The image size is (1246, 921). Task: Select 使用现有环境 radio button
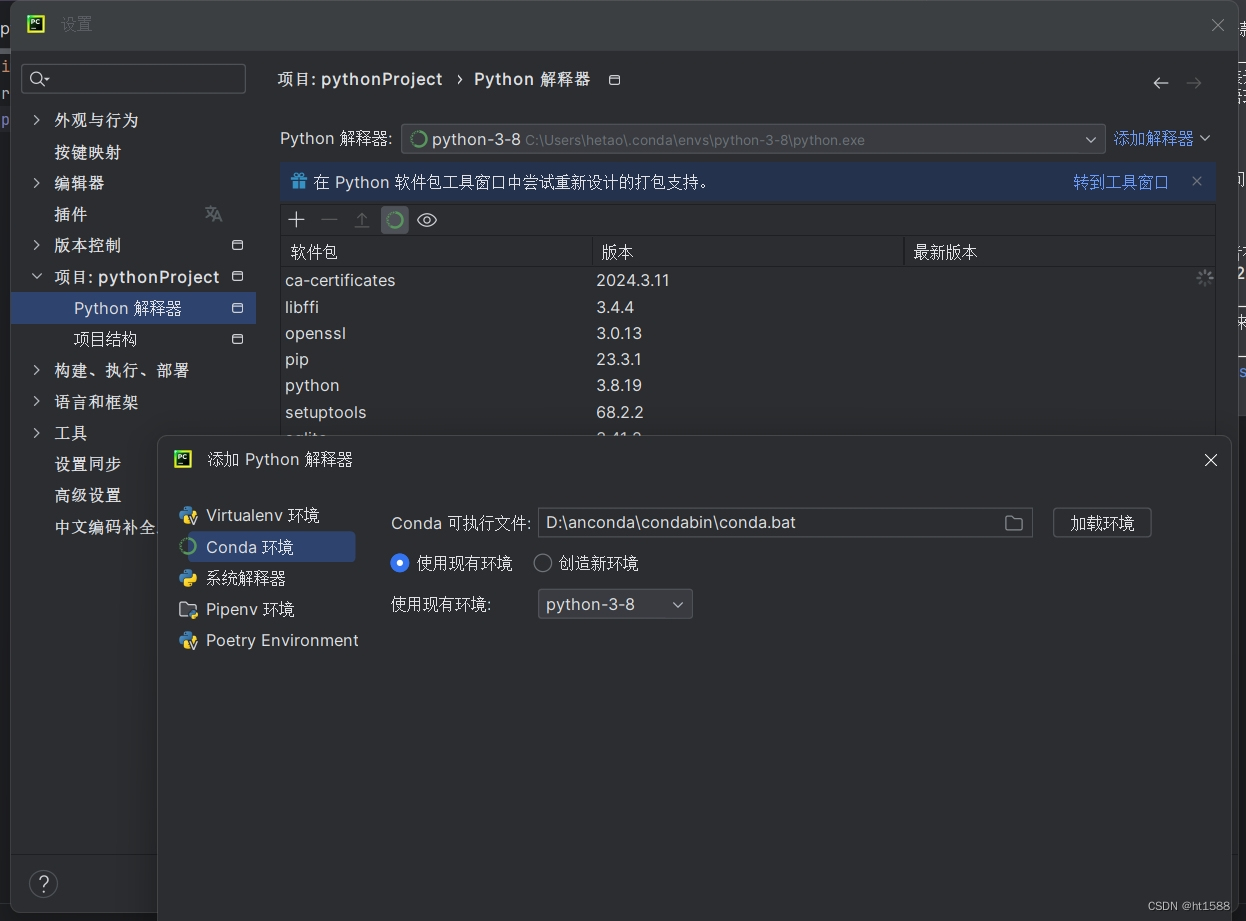[x=400, y=563]
